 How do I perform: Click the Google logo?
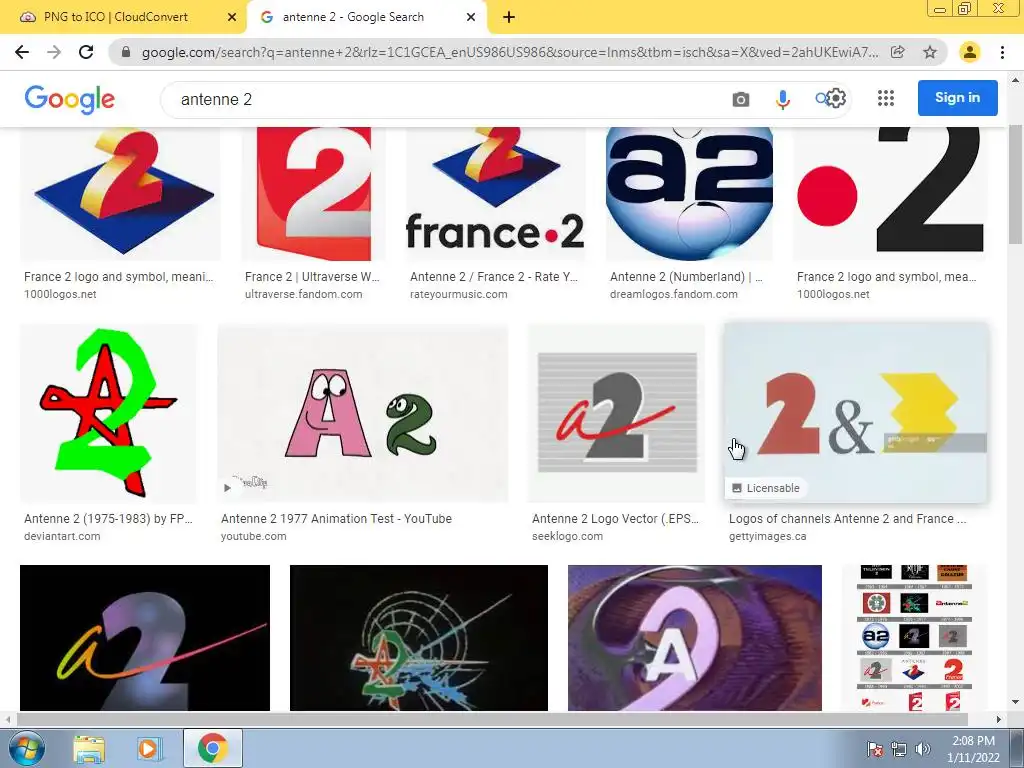pos(69,99)
